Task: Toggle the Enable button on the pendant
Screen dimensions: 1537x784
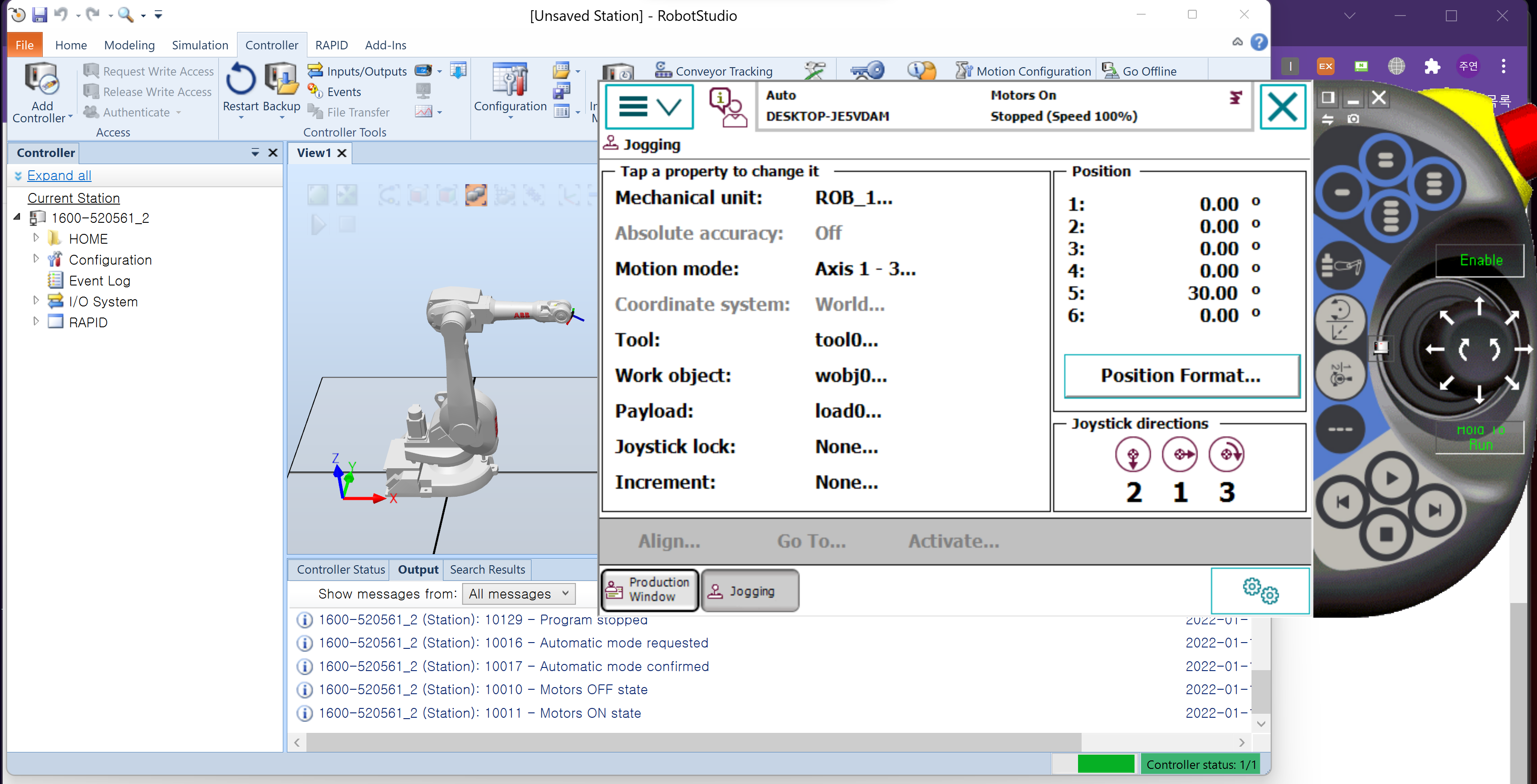Action: pyautogui.click(x=1481, y=260)
